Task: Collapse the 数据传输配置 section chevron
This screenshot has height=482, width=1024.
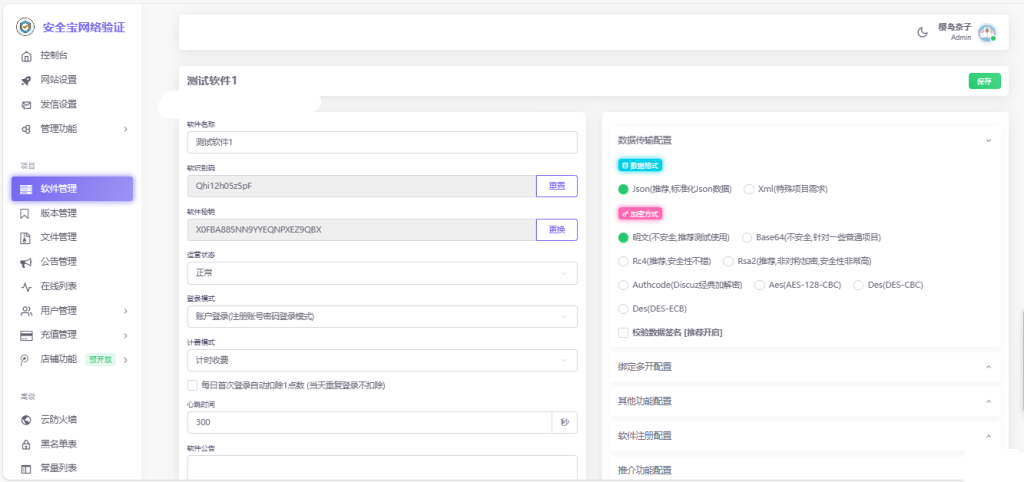Action: point(988,140)
